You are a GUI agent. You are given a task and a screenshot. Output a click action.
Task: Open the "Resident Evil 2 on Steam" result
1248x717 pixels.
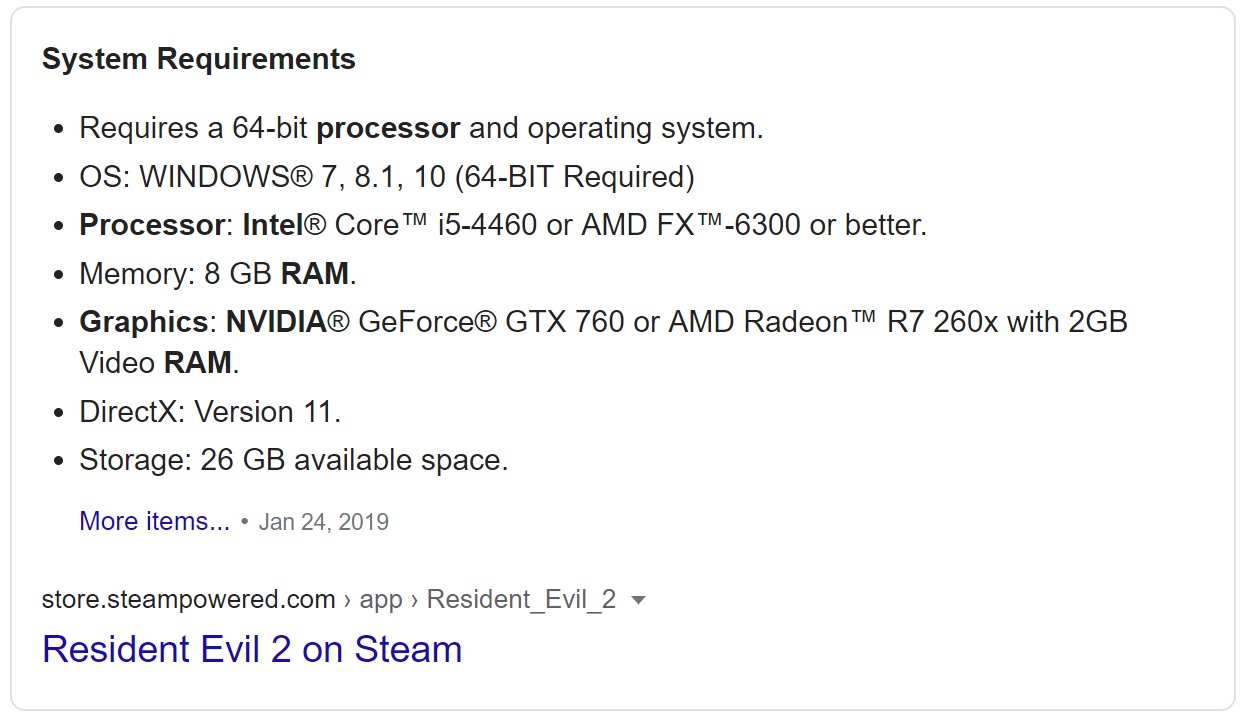point(251,649)
